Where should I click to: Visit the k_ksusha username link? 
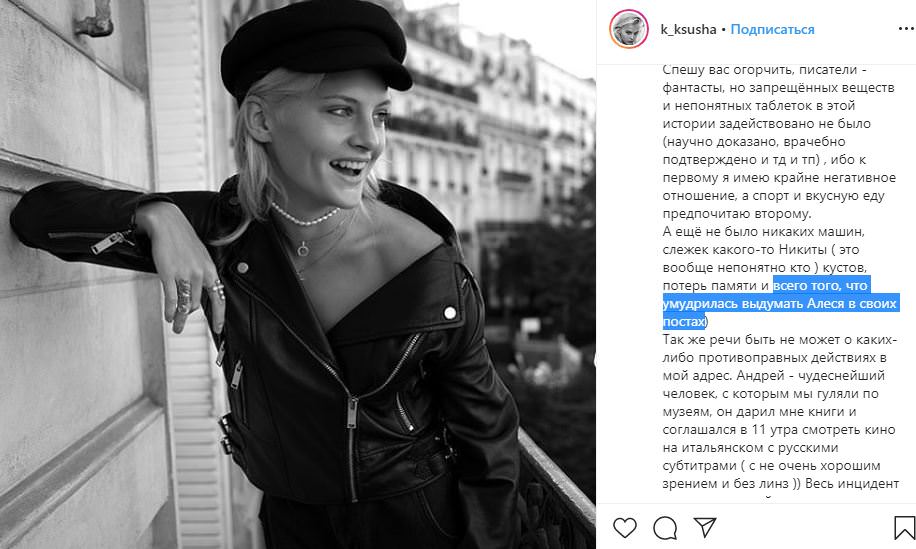688,29
